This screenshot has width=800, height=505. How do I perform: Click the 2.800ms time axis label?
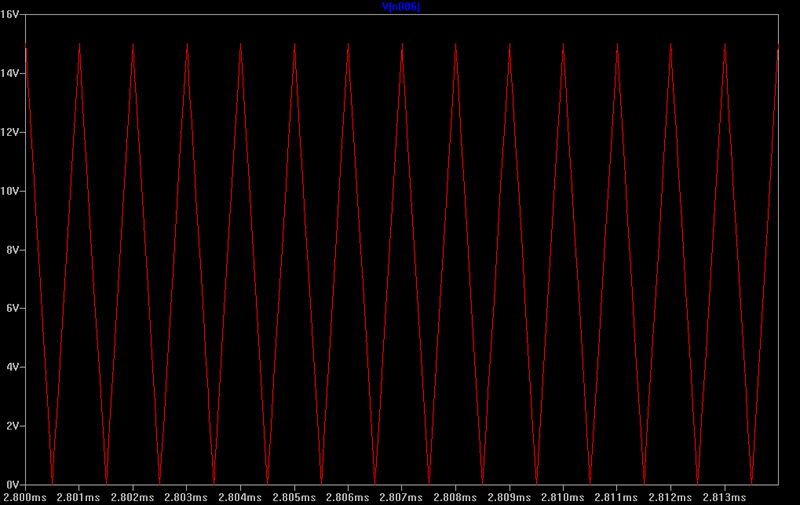(x=25, y=497)
